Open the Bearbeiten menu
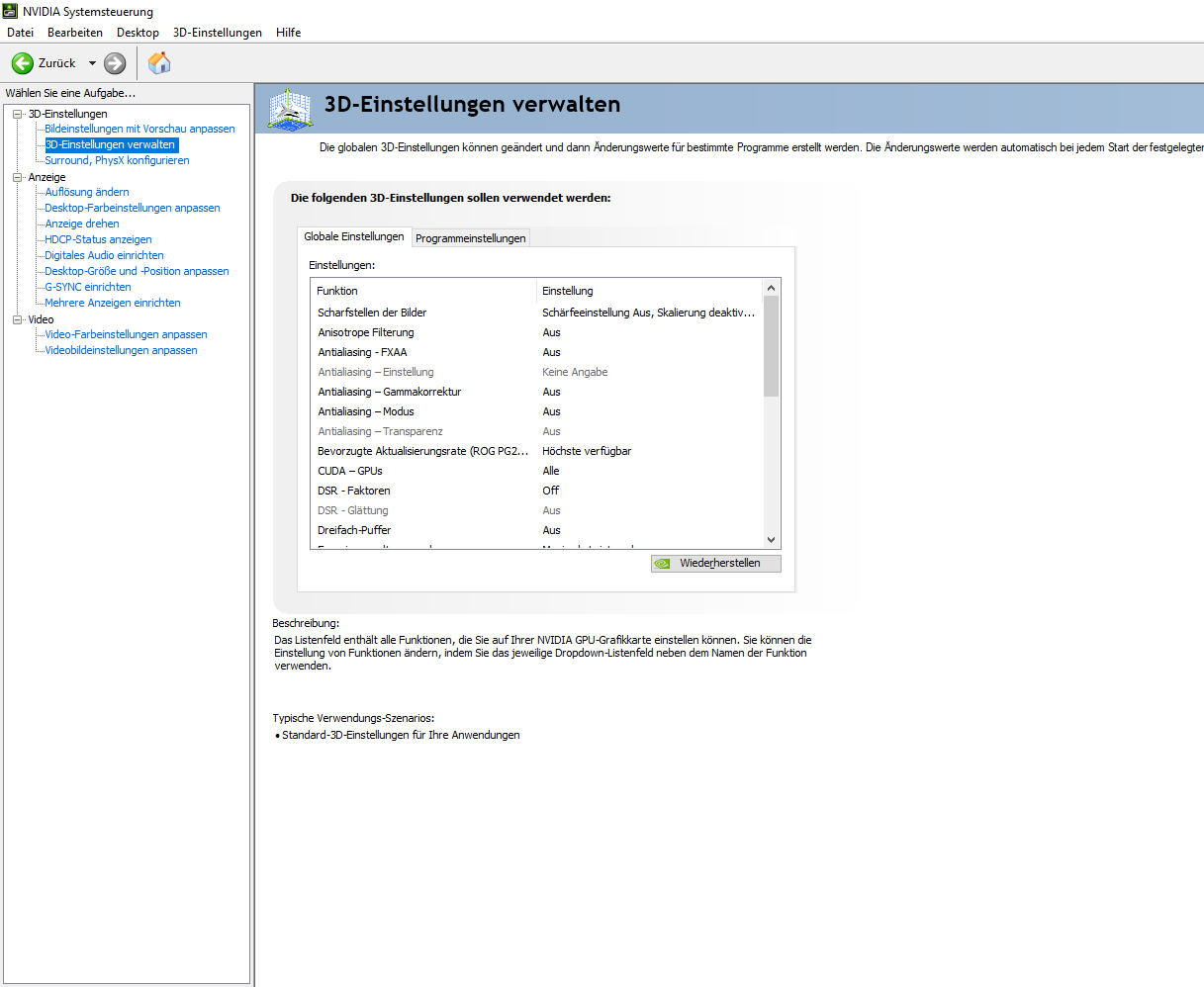The height and width of the screenshot is (987, 1204). (x=75, y=33)
